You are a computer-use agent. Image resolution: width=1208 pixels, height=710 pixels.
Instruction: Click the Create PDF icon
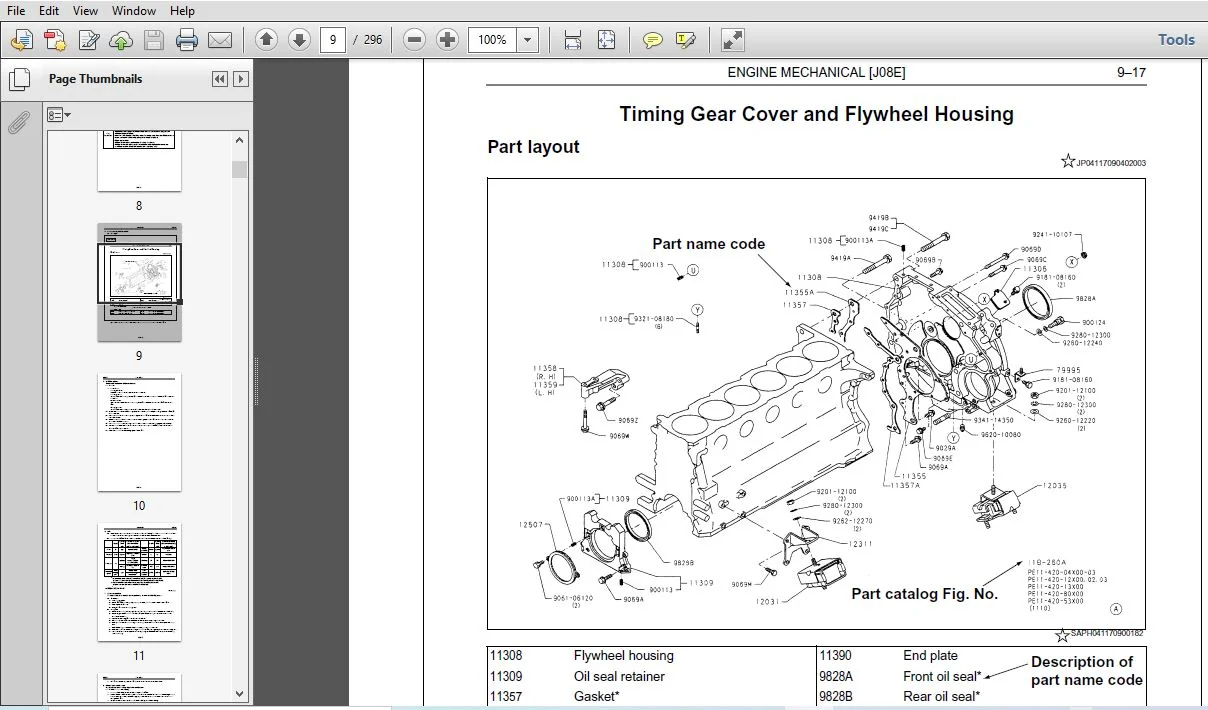[x=55, y=40]
